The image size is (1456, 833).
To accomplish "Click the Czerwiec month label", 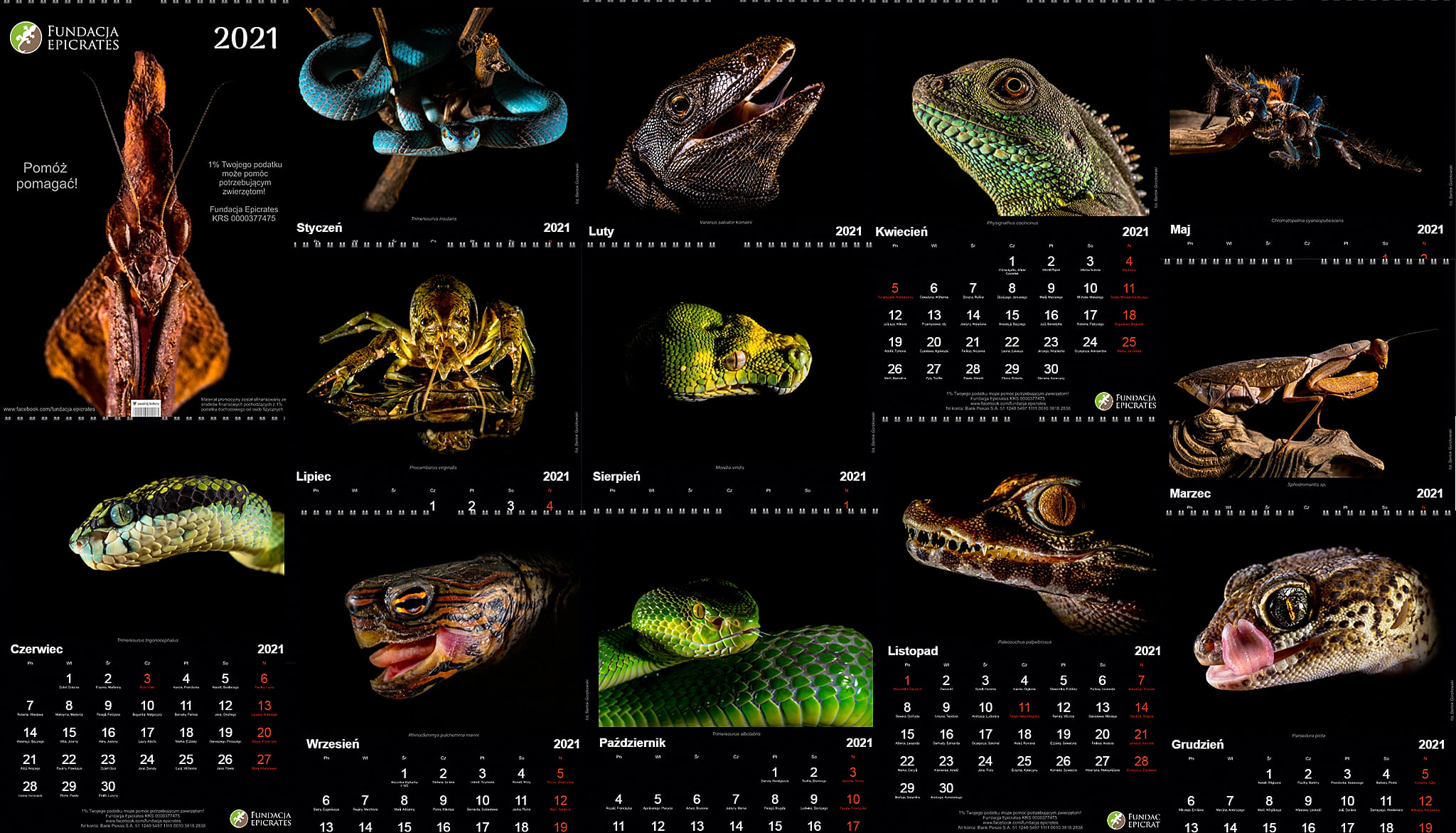I will tap(36, 649).
